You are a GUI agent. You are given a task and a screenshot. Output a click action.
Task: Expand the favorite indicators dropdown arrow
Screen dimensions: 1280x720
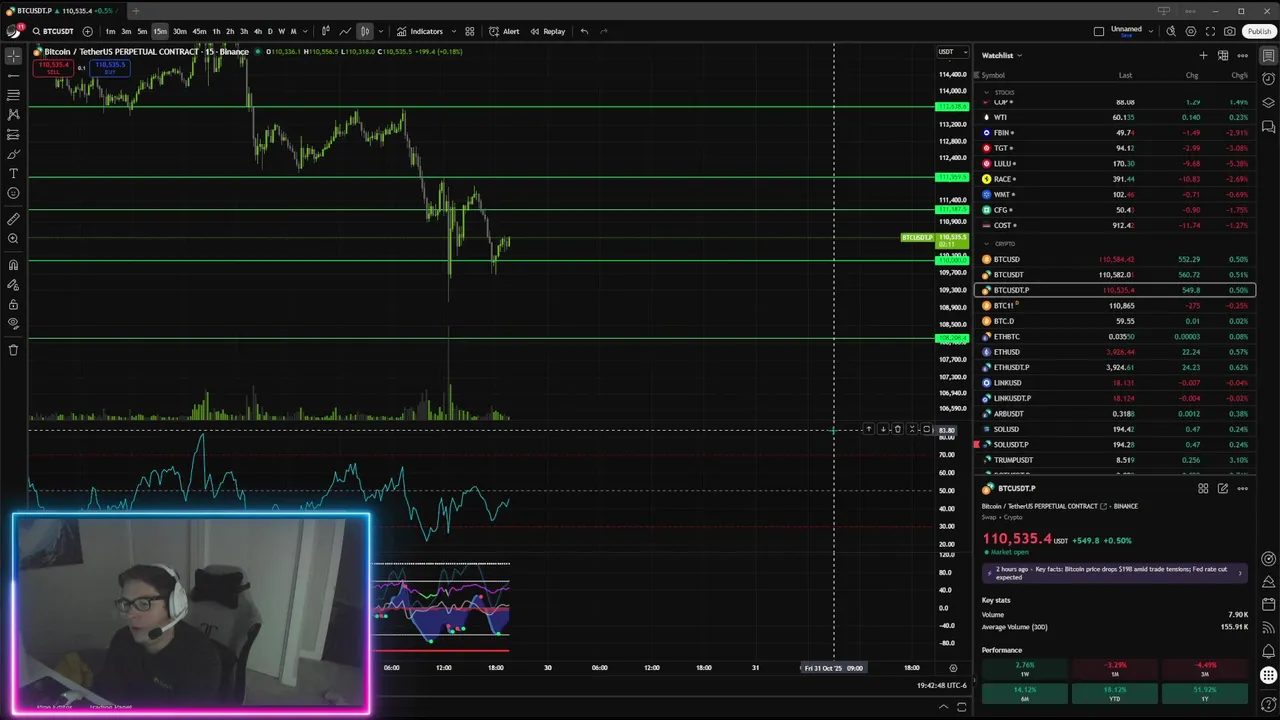(x=453, y=31)
